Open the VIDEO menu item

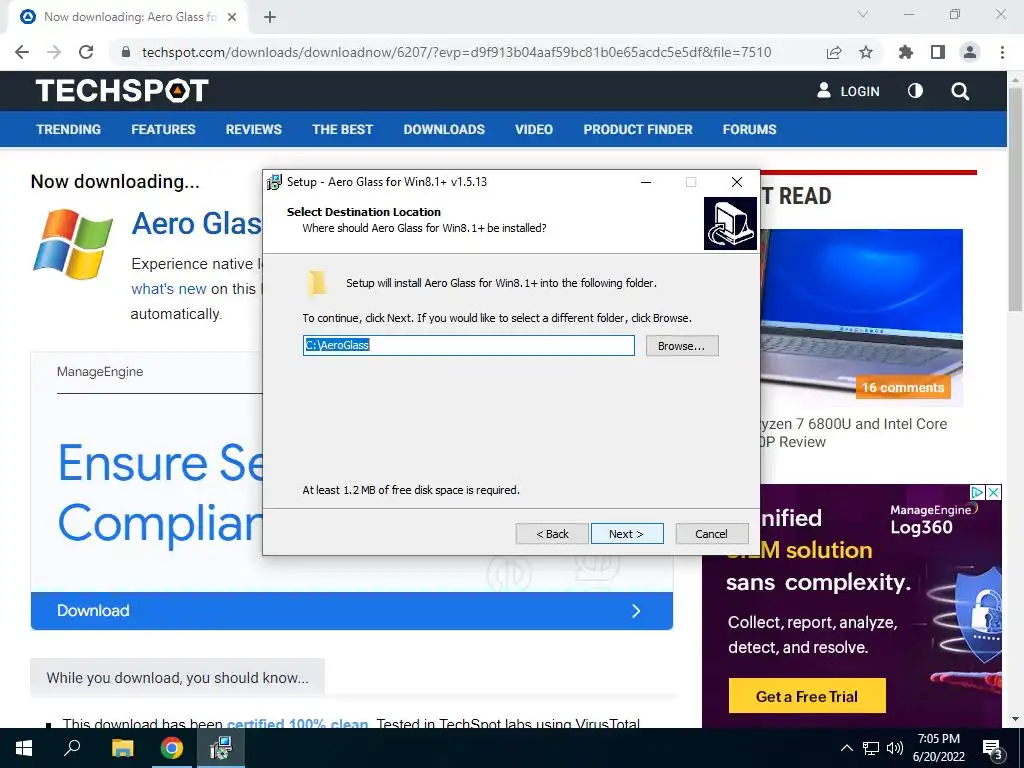tap(534, 129)
